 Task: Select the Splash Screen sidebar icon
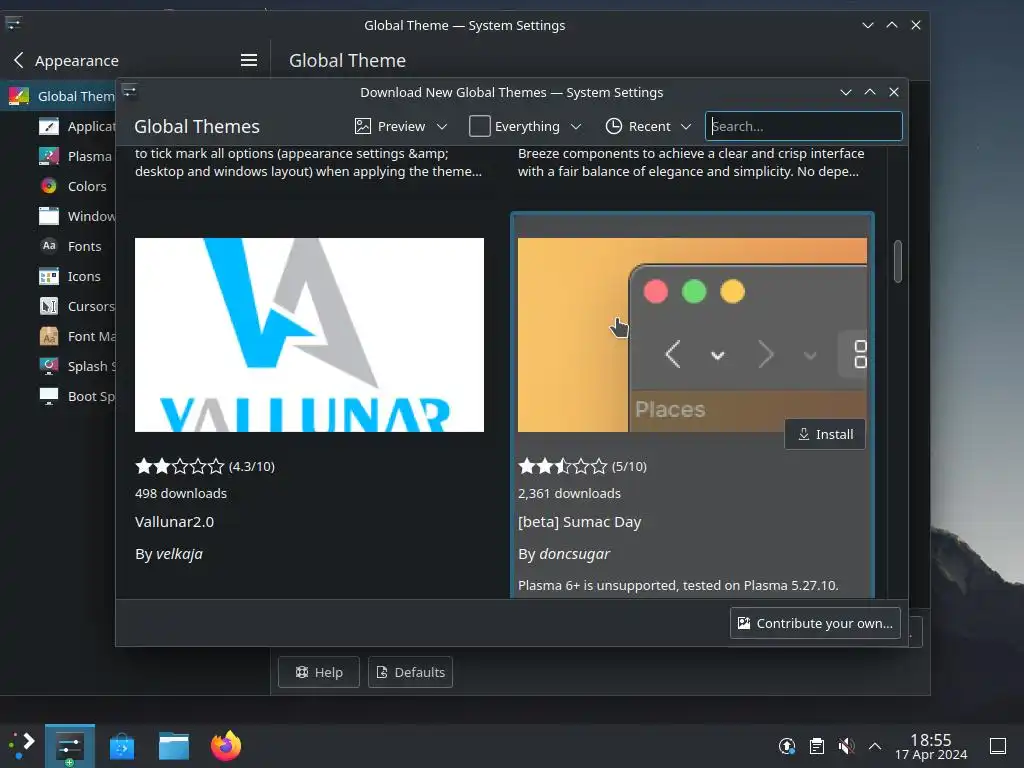tap(49, 366)
